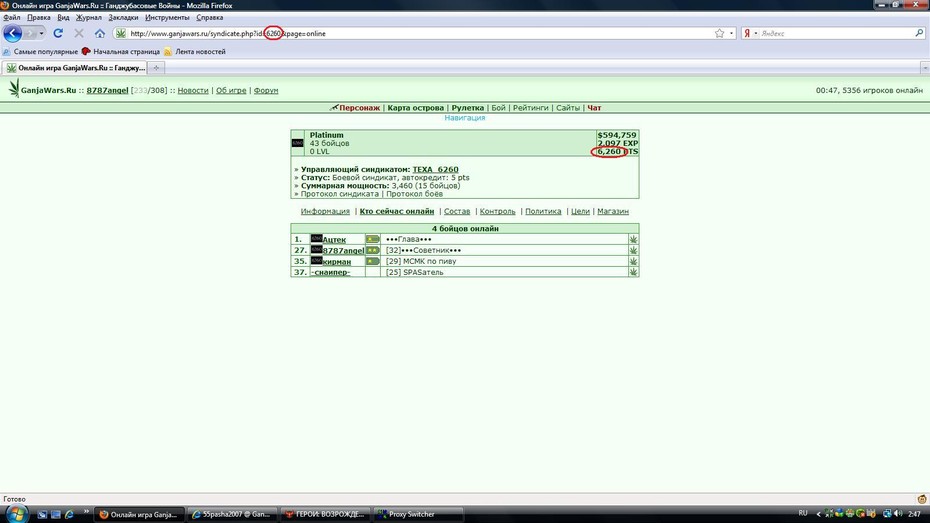
Task: Expand the hidden quick launch chevron
Action: tap(87, 511)
